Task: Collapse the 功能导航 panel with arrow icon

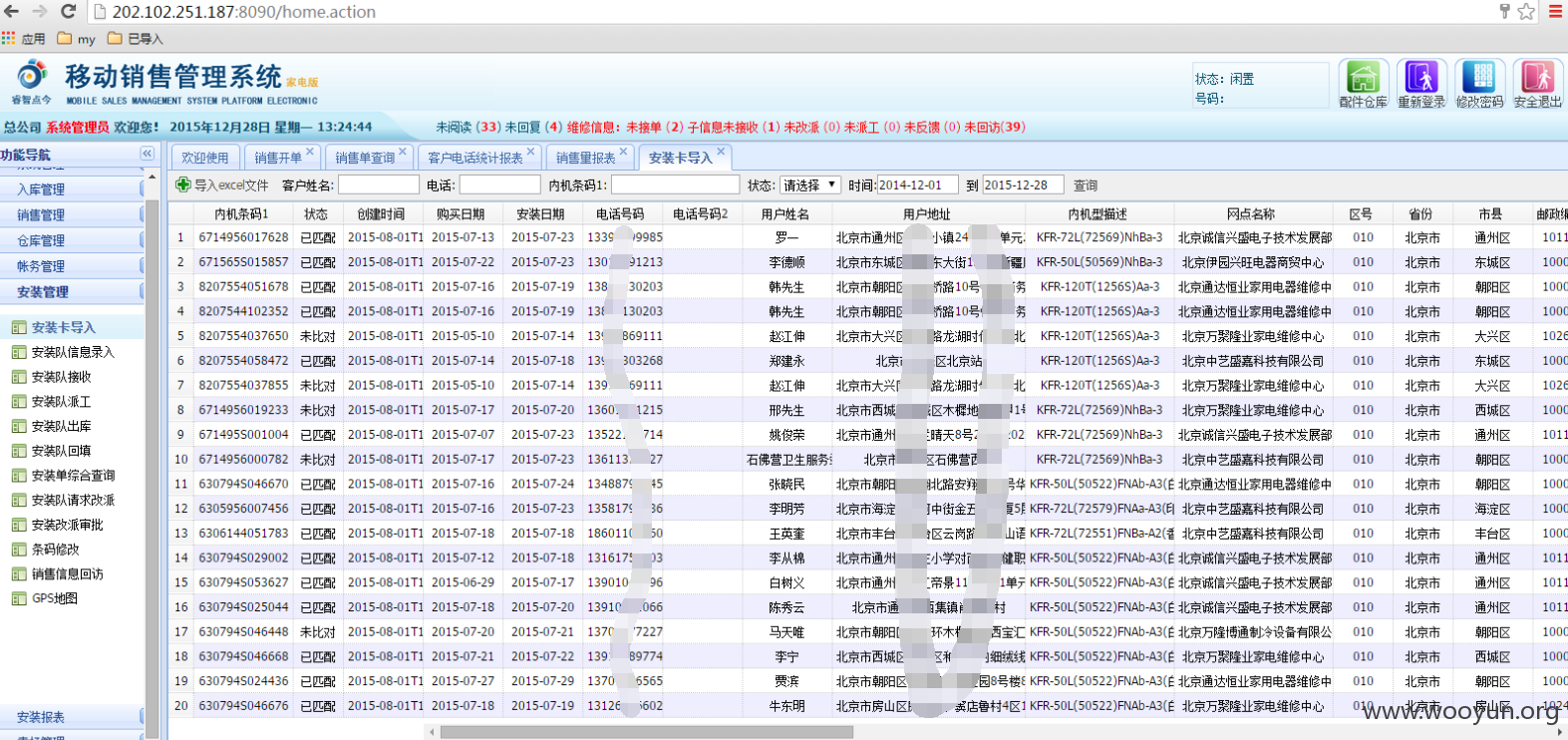Action: (x=147, y=154)
